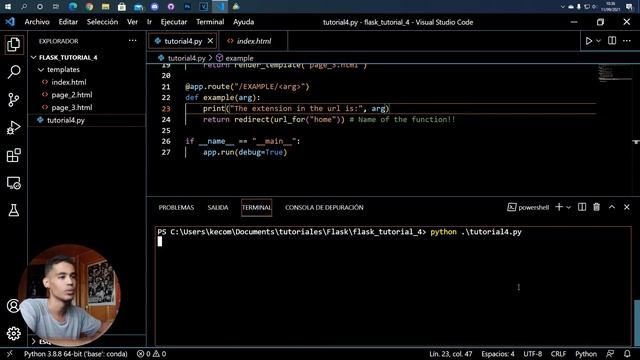This screenshot has width=640, height=360.
Task: Launch Google Chrome from taskbar
Action: tap(89, 7)
